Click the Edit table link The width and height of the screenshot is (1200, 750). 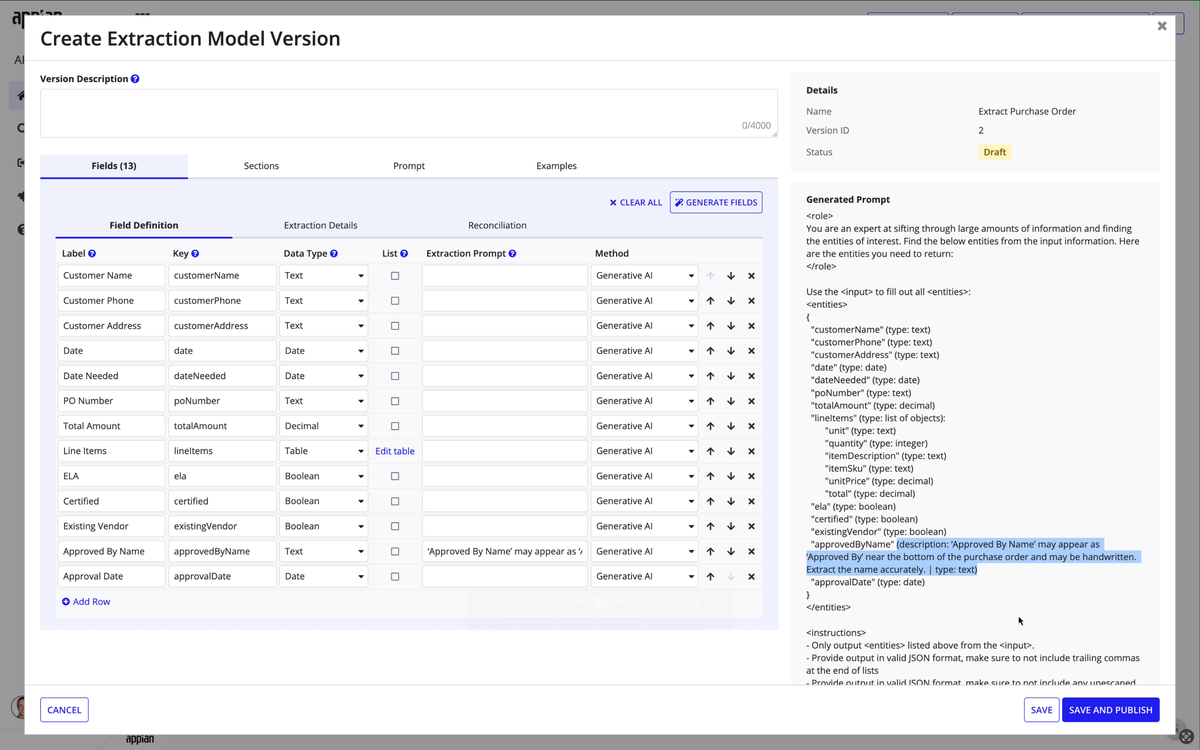tap(395, 451)
